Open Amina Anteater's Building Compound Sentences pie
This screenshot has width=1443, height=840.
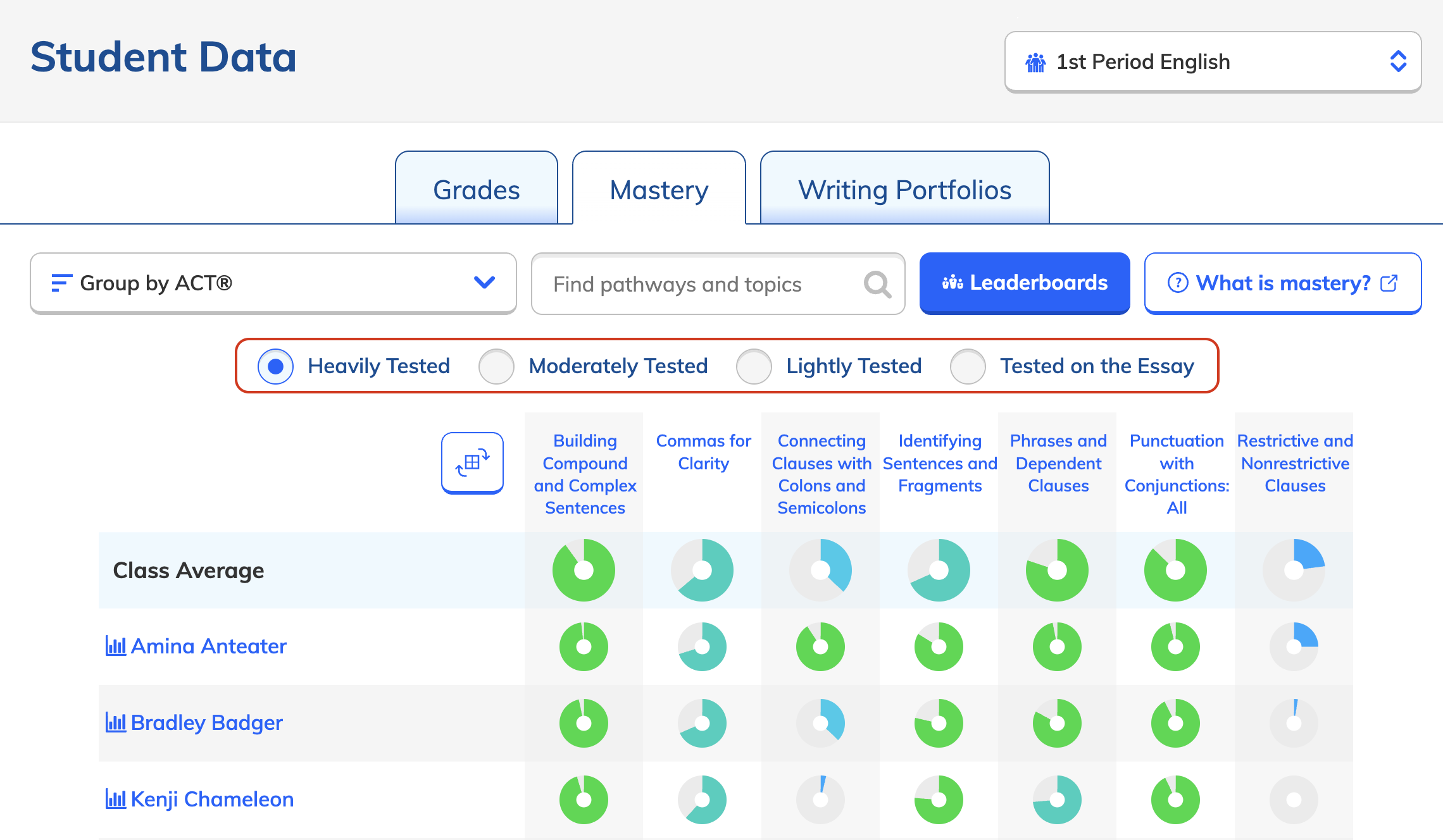point(584,646)
